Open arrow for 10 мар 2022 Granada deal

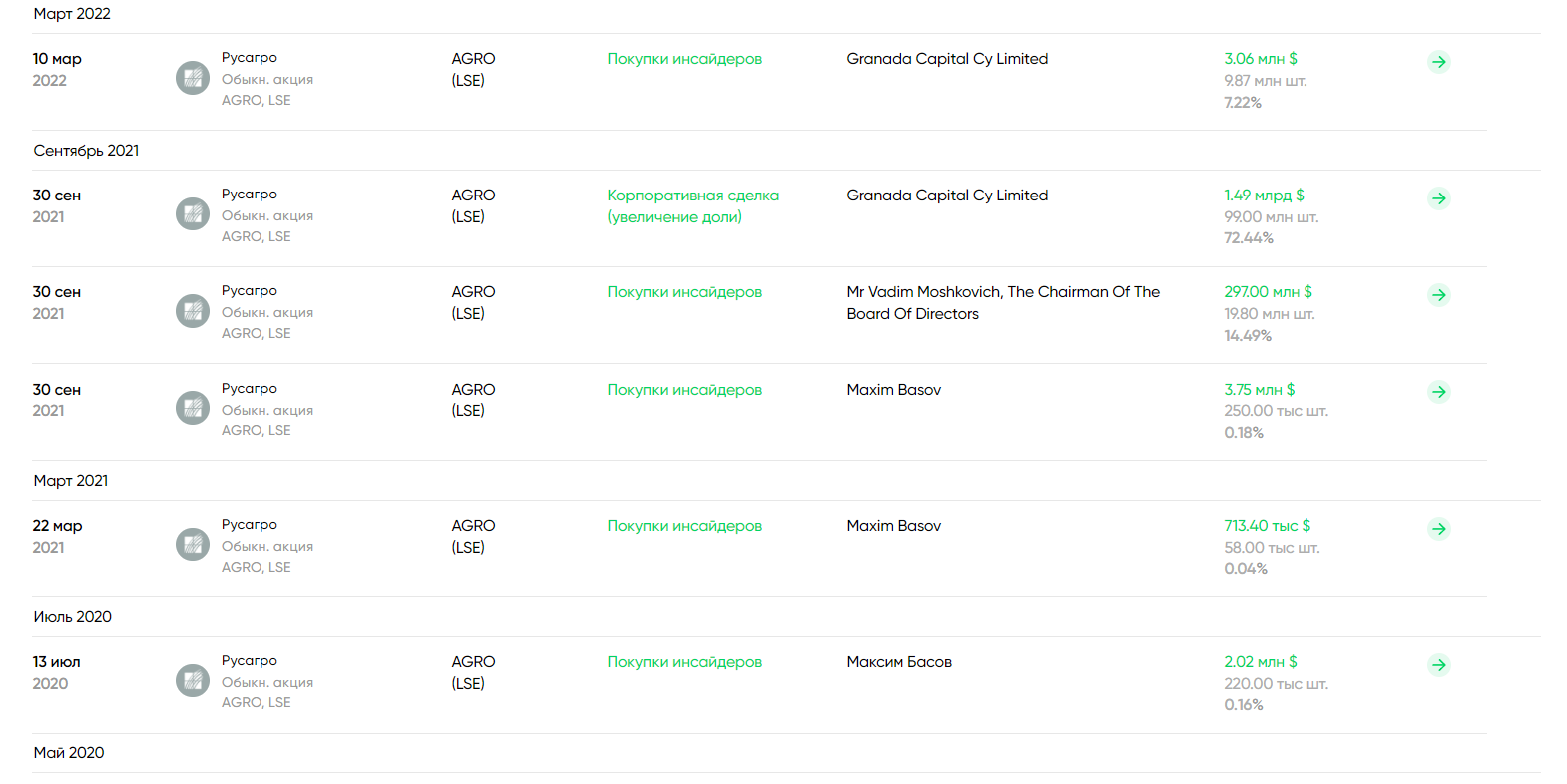(x=1438, y=62)
